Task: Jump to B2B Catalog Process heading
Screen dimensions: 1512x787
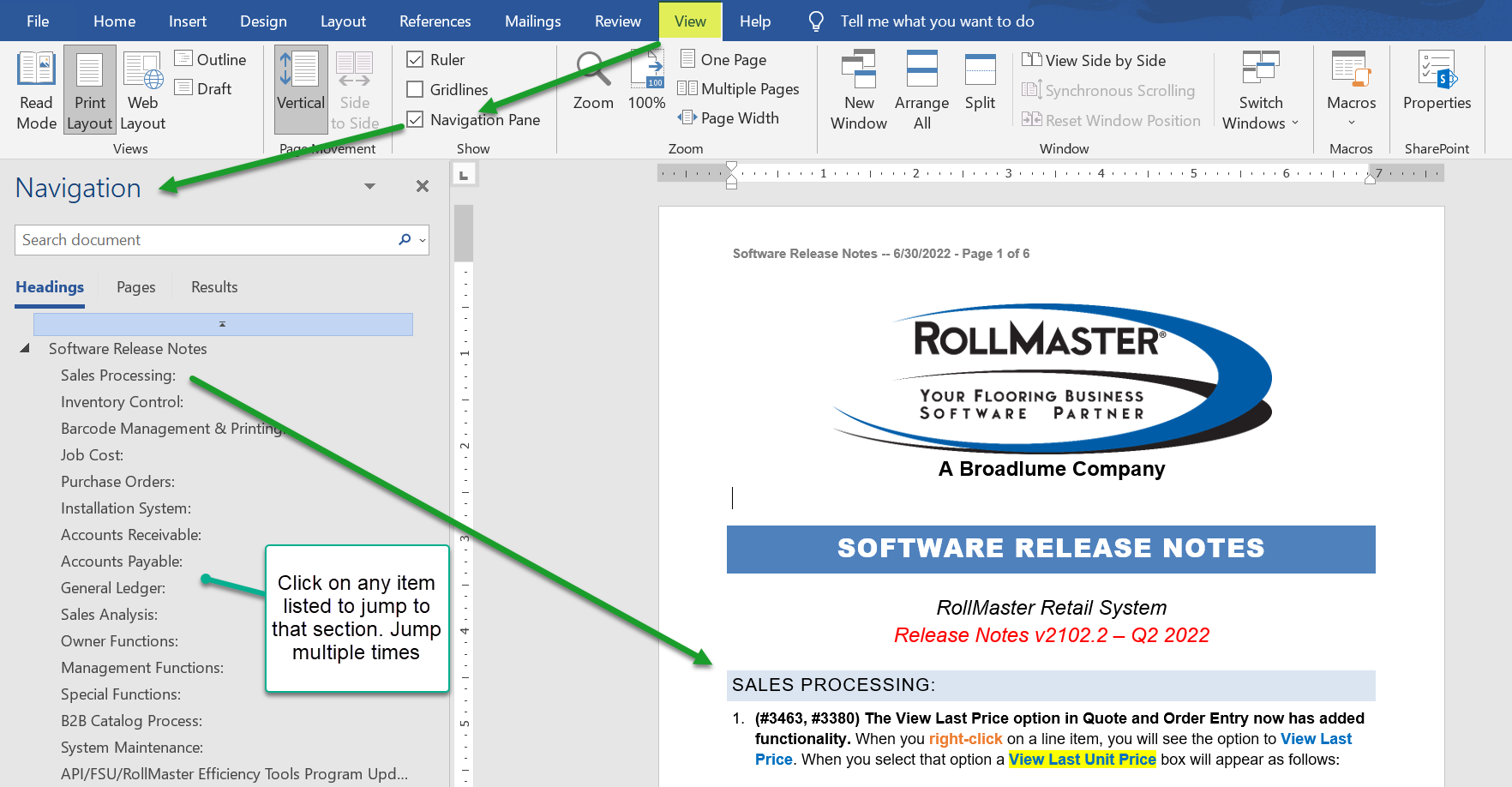Action: point(131,720)
